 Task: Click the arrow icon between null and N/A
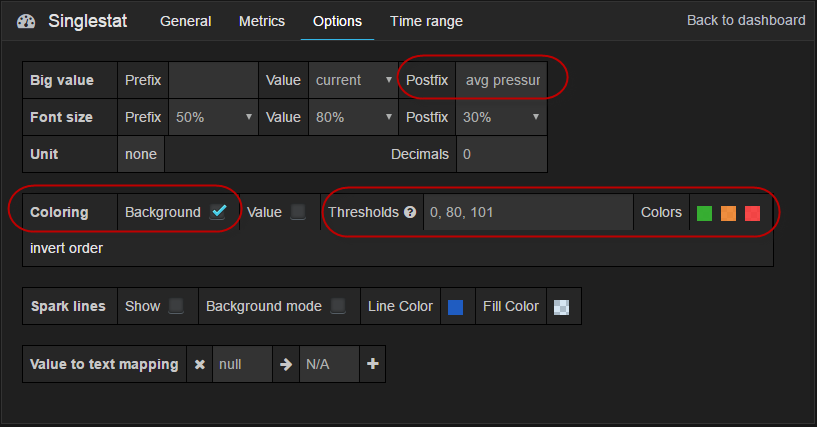point(285,365)
